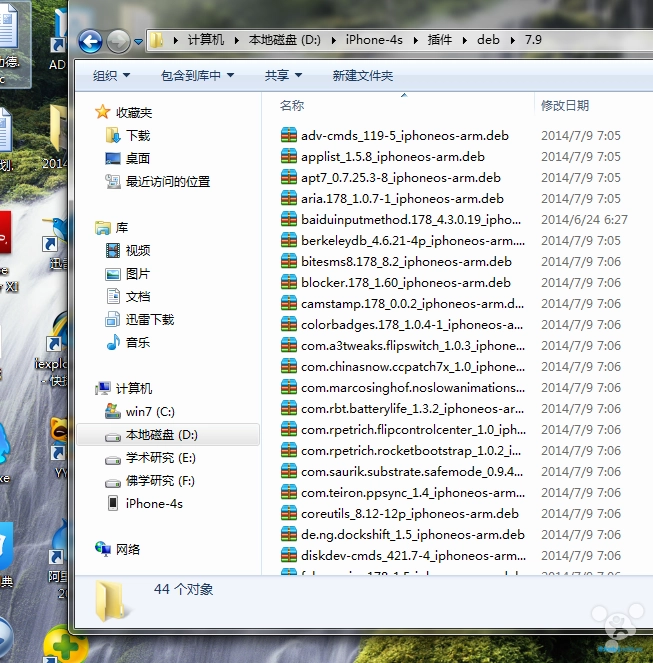Click the 插件 breadcrumb in address bar

point(440,40)
